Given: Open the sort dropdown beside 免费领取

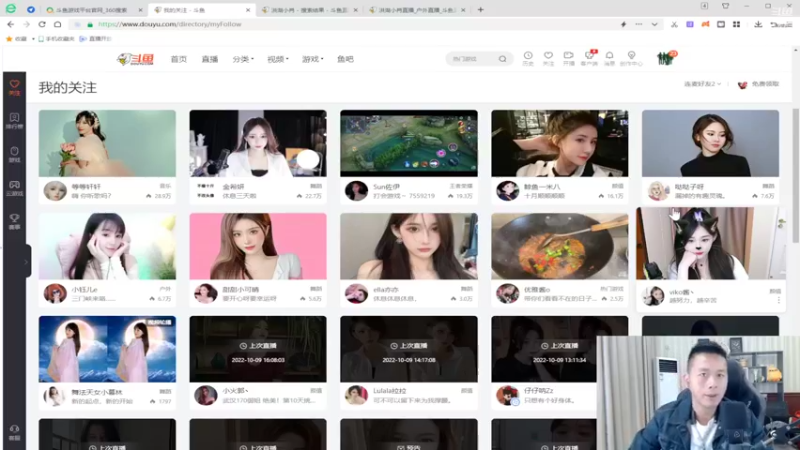Looking at the screenshot, I should pos(703,84).
